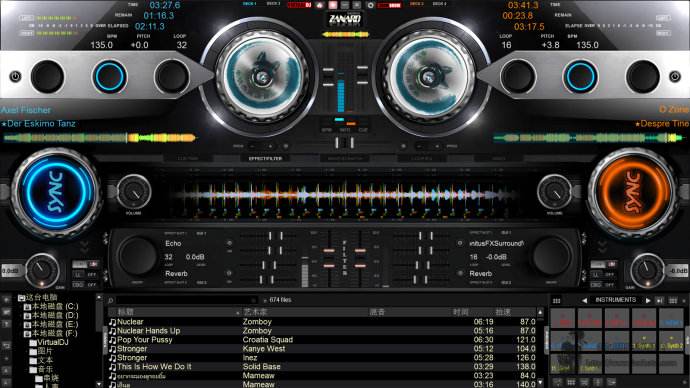Open the 音乐 folder in tree
This screenshot has height=388, width=690.
pyautogui.click(x=45, y=369)
